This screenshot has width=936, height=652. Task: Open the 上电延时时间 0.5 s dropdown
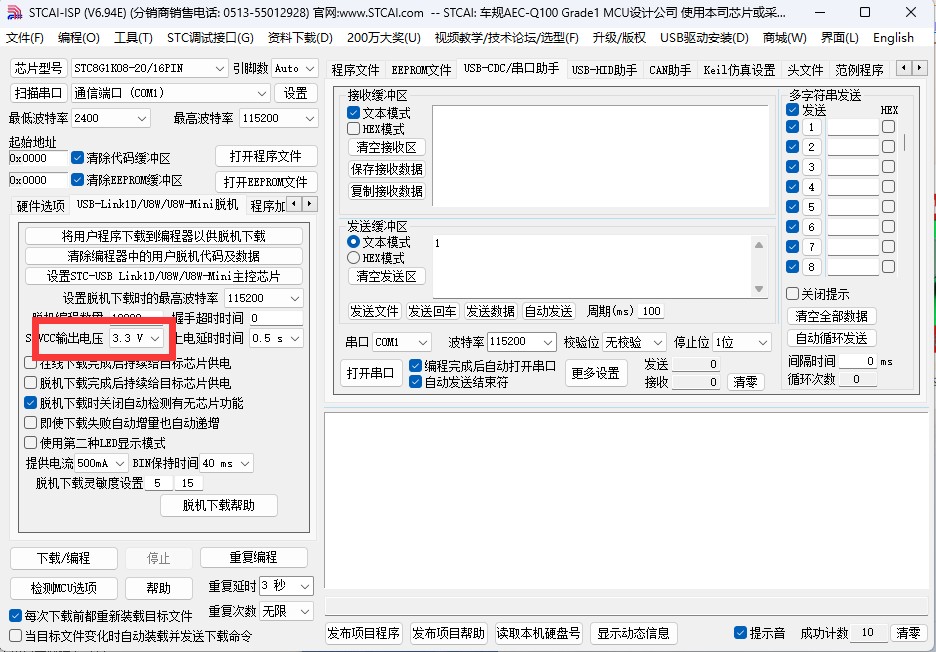(x=276, y=338)
